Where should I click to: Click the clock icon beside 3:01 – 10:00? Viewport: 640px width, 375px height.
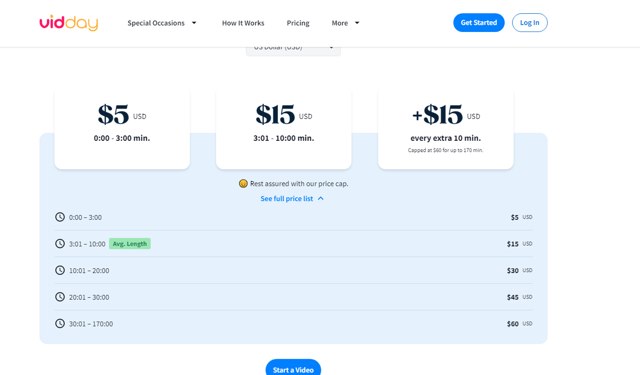point(60,244)
